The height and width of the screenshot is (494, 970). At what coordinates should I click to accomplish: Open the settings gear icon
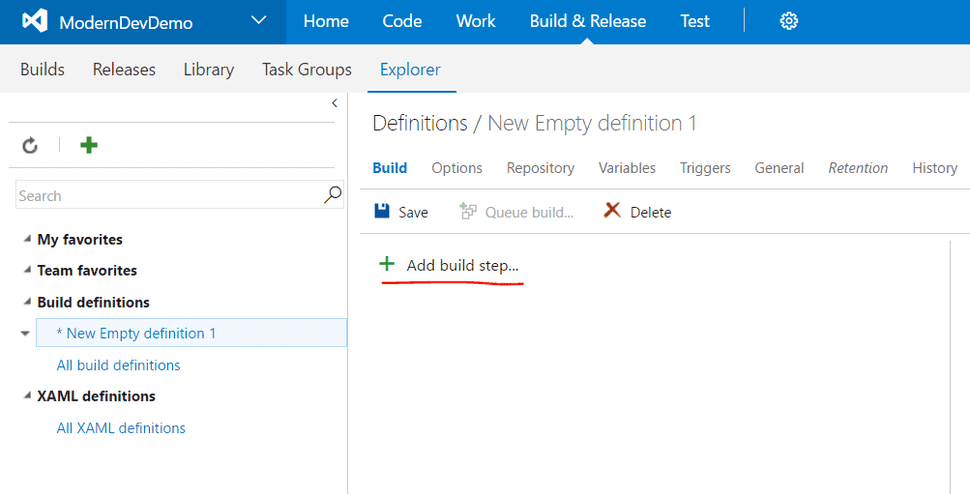(789, 21)
